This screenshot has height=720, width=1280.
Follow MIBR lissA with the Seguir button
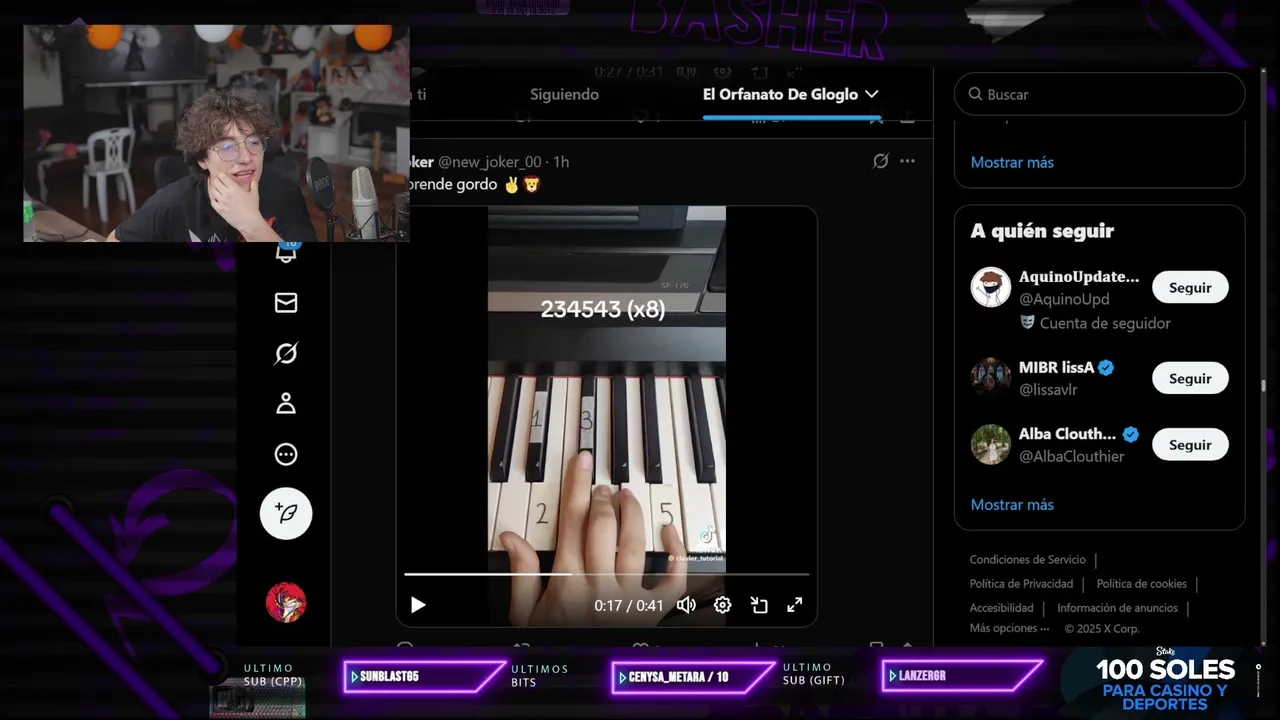1190,379
